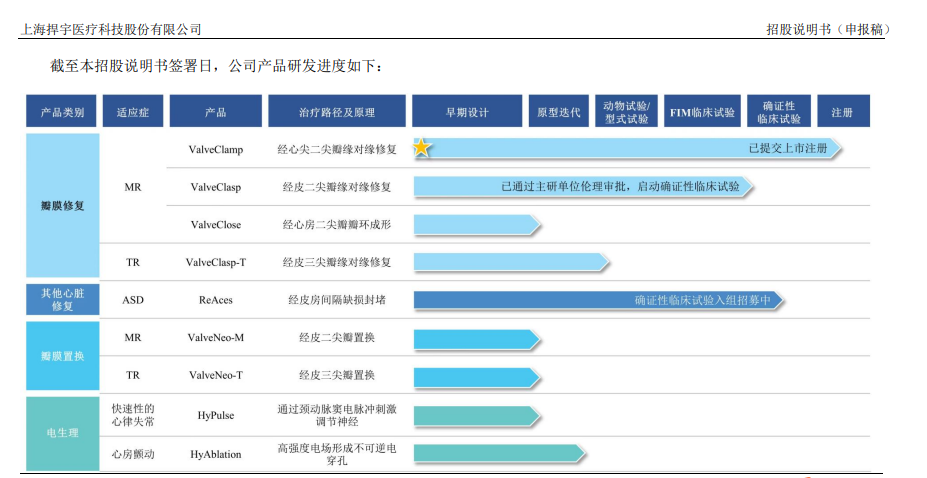Select the 适应症 header cell

pos(132,111)
